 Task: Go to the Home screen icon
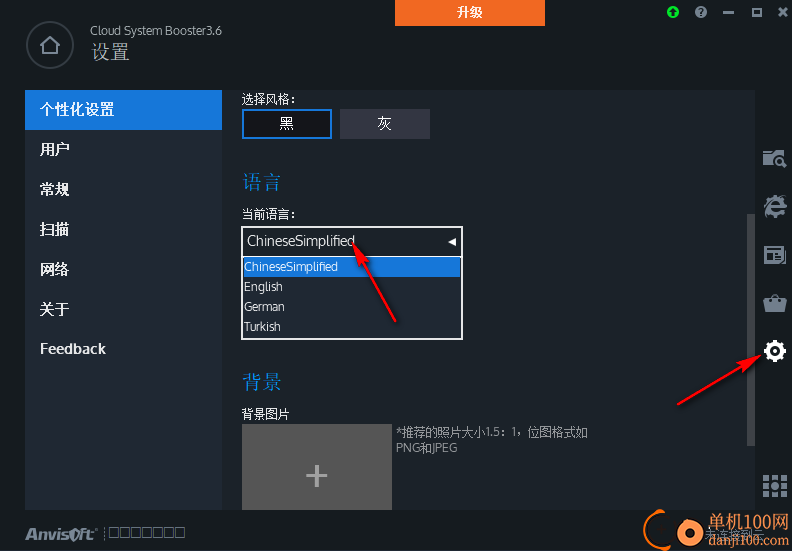pyautogui.click(x=50, y=45)
